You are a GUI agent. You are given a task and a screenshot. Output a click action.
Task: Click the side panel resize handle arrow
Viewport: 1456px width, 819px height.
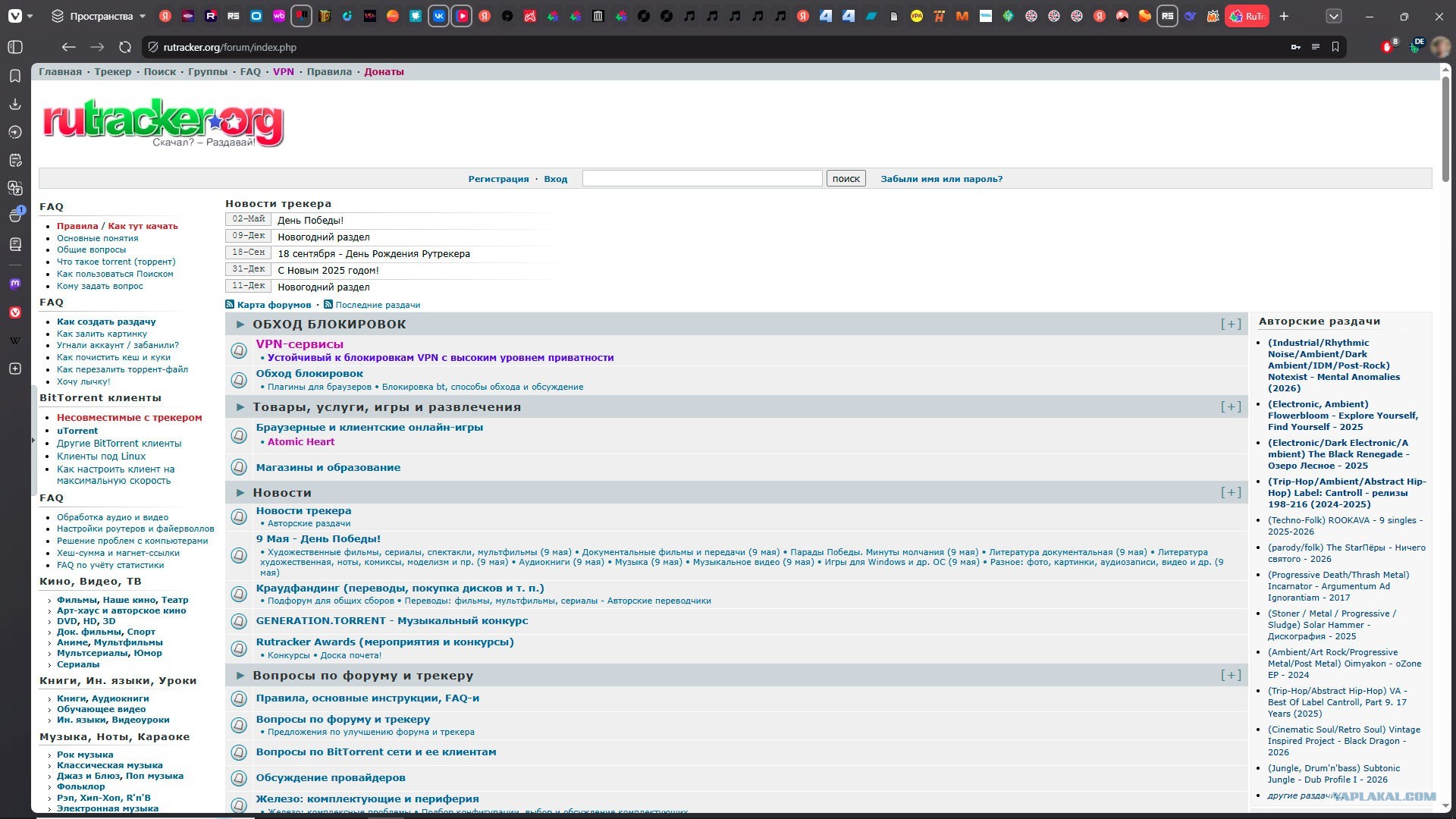[x=33, y=440]
